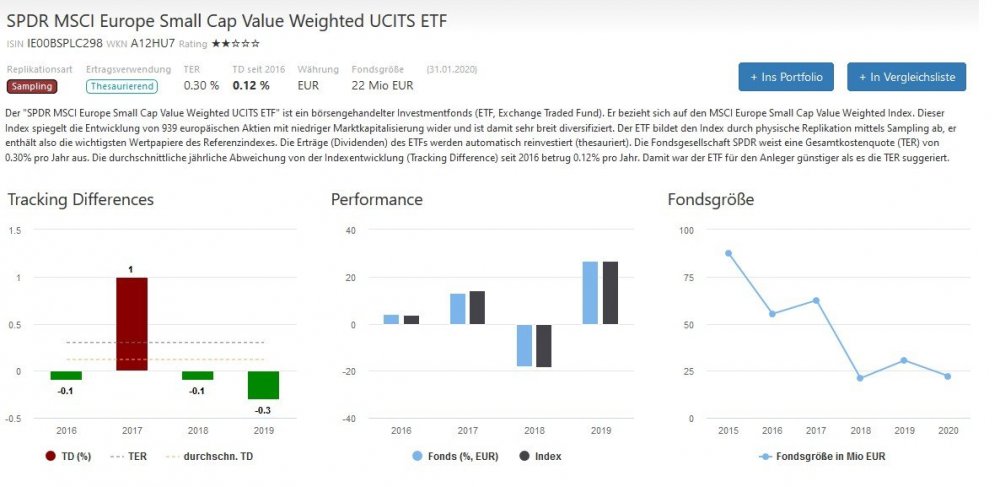Viewport: 1000px width, 487px height.
Task: Hide the Fonds (%, EUR) series legend
Action: click(x=457, y=456)
